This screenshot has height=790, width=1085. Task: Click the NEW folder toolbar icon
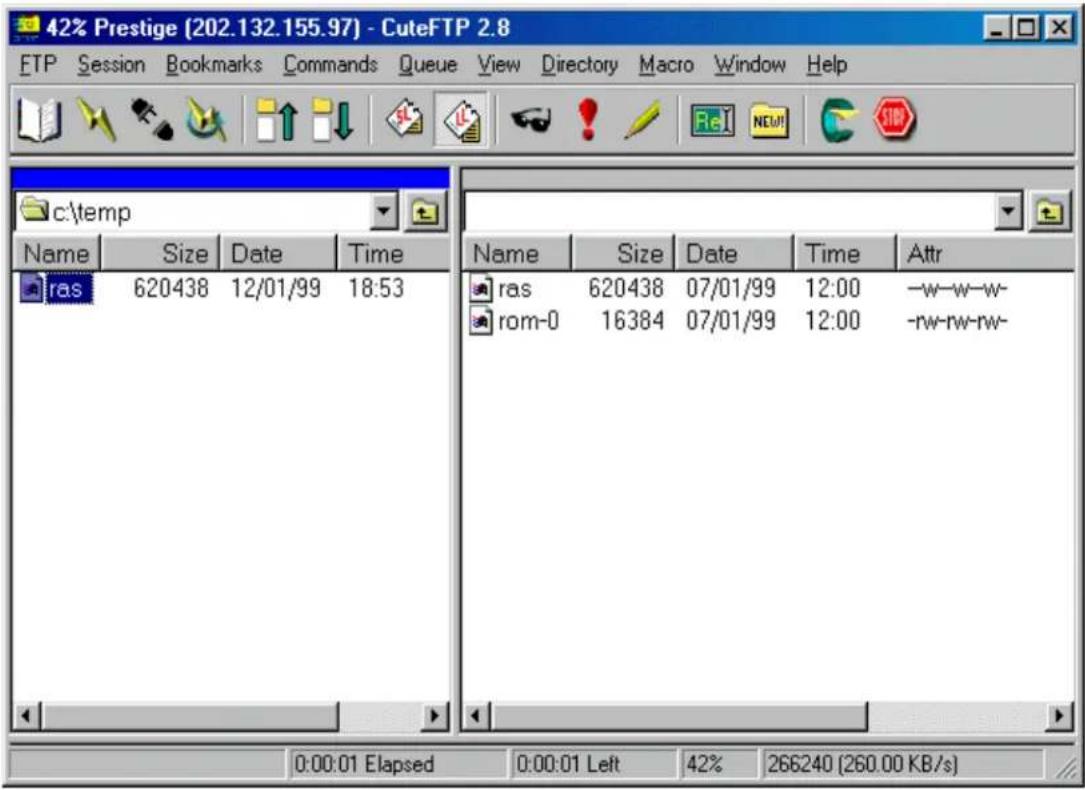[x=769, y=122]
